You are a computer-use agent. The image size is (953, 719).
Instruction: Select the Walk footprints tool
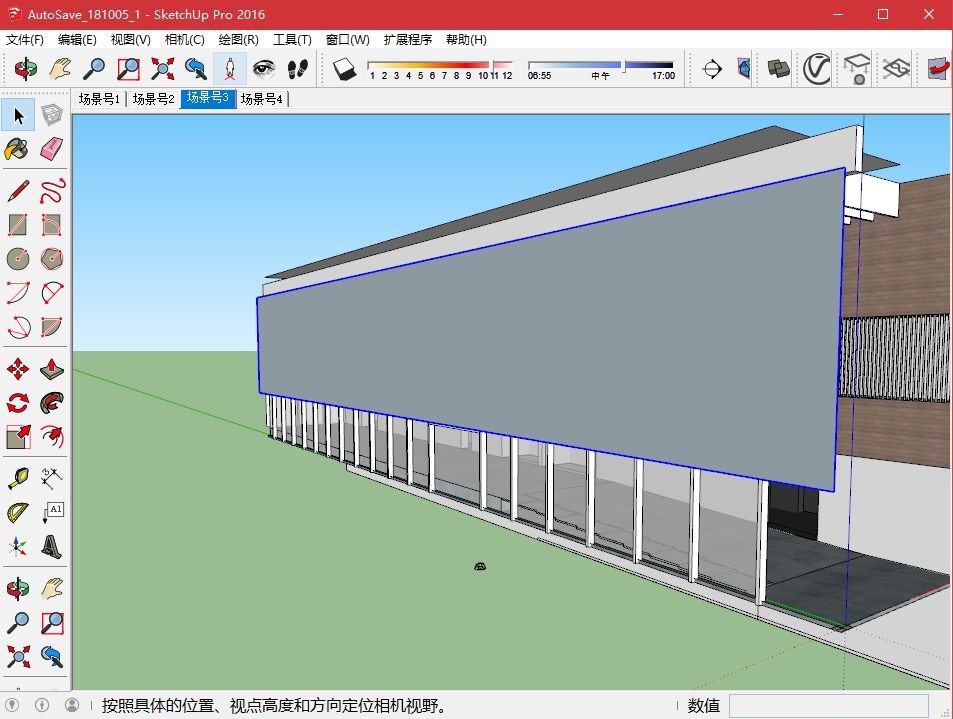point(297,68)
